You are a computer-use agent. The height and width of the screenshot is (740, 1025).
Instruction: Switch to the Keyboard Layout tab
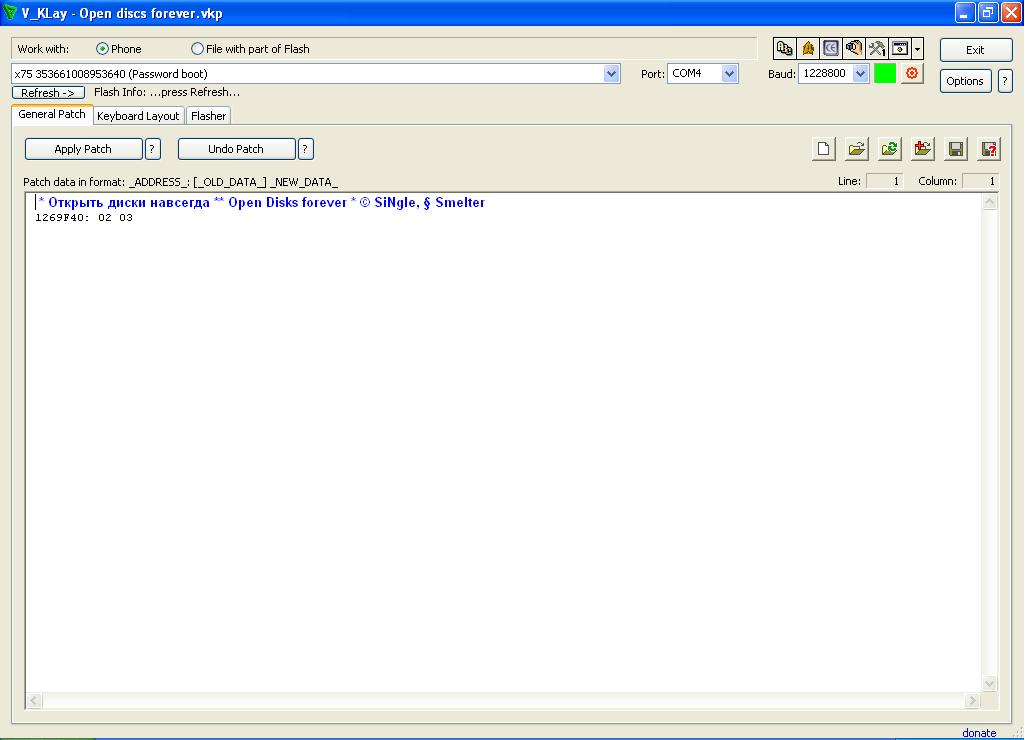(138, 116)
